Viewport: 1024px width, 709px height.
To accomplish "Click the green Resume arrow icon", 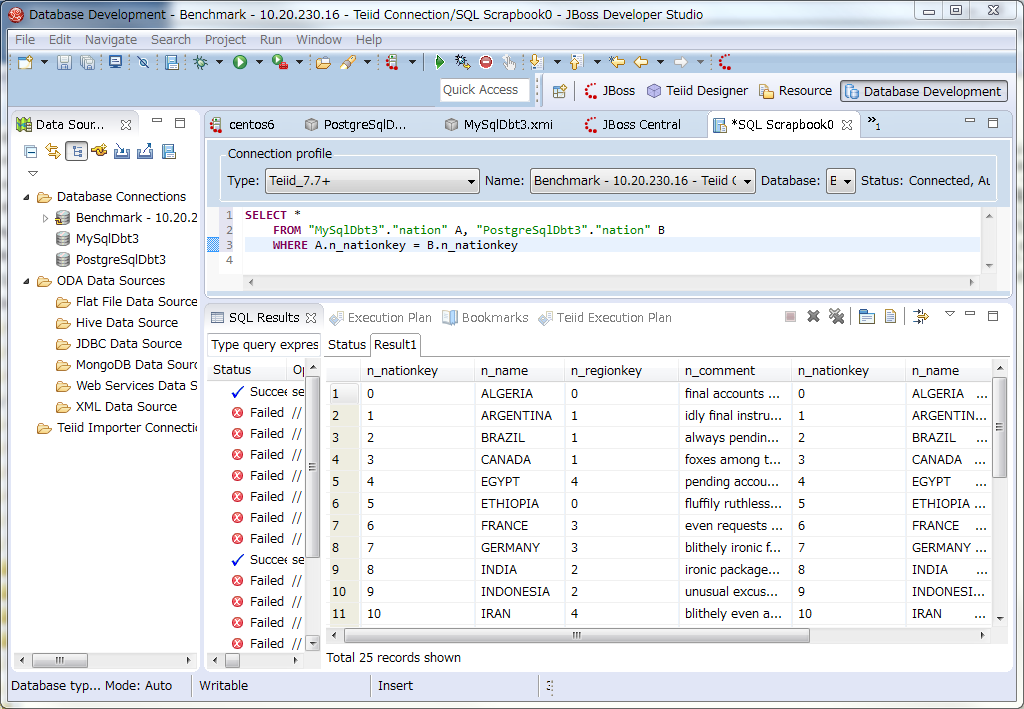I will click(440, 62).
